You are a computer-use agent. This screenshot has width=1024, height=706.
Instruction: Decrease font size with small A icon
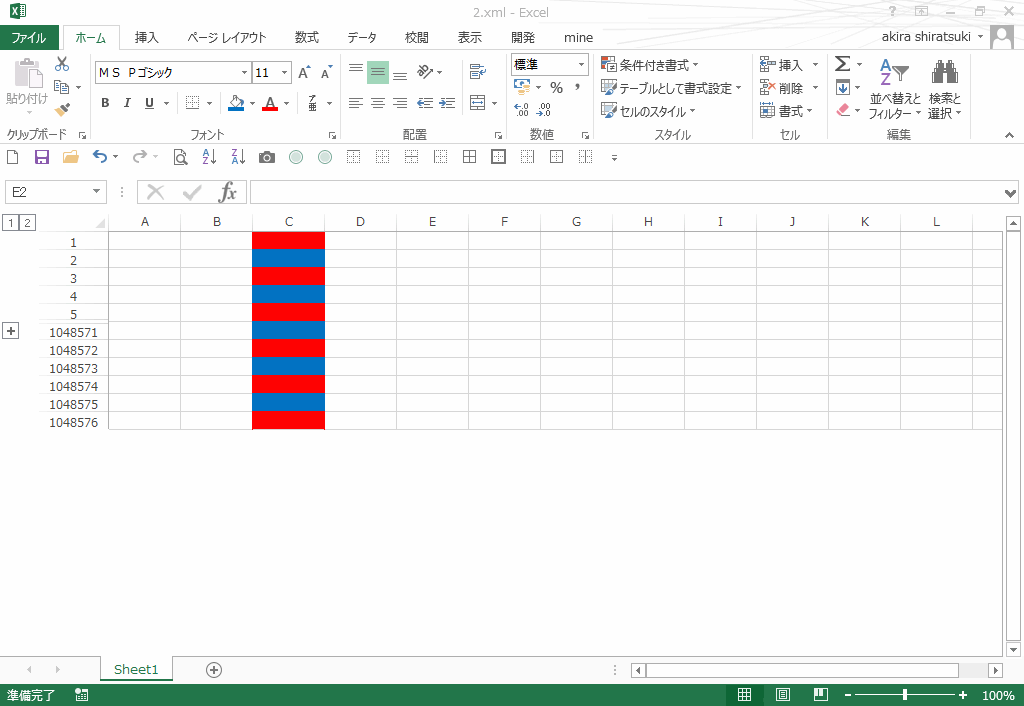point(326,72)
